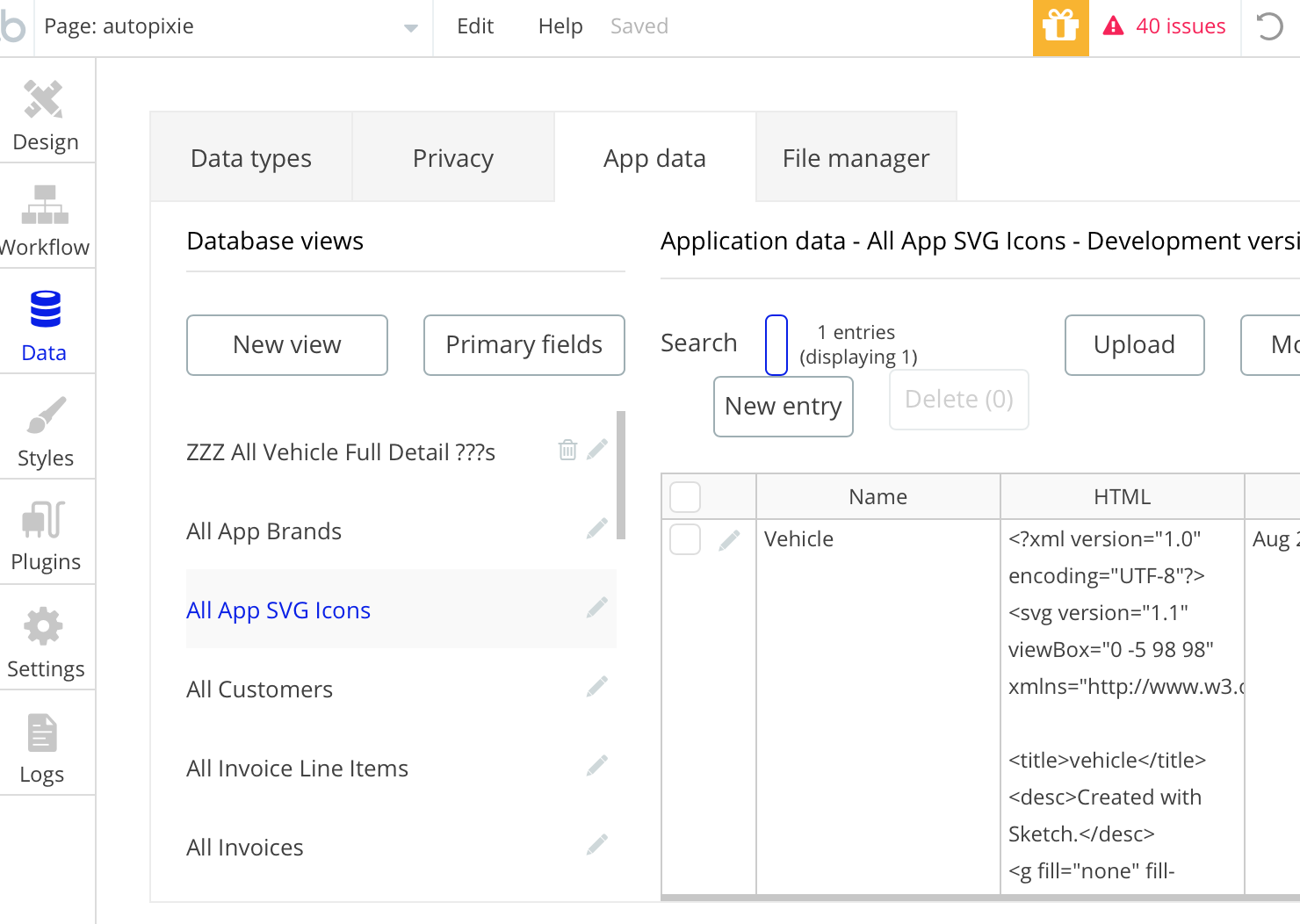Click the orange gift icon
Image resolution: width=1300 pixels, height=924 pixels.
click(1060, 27)
